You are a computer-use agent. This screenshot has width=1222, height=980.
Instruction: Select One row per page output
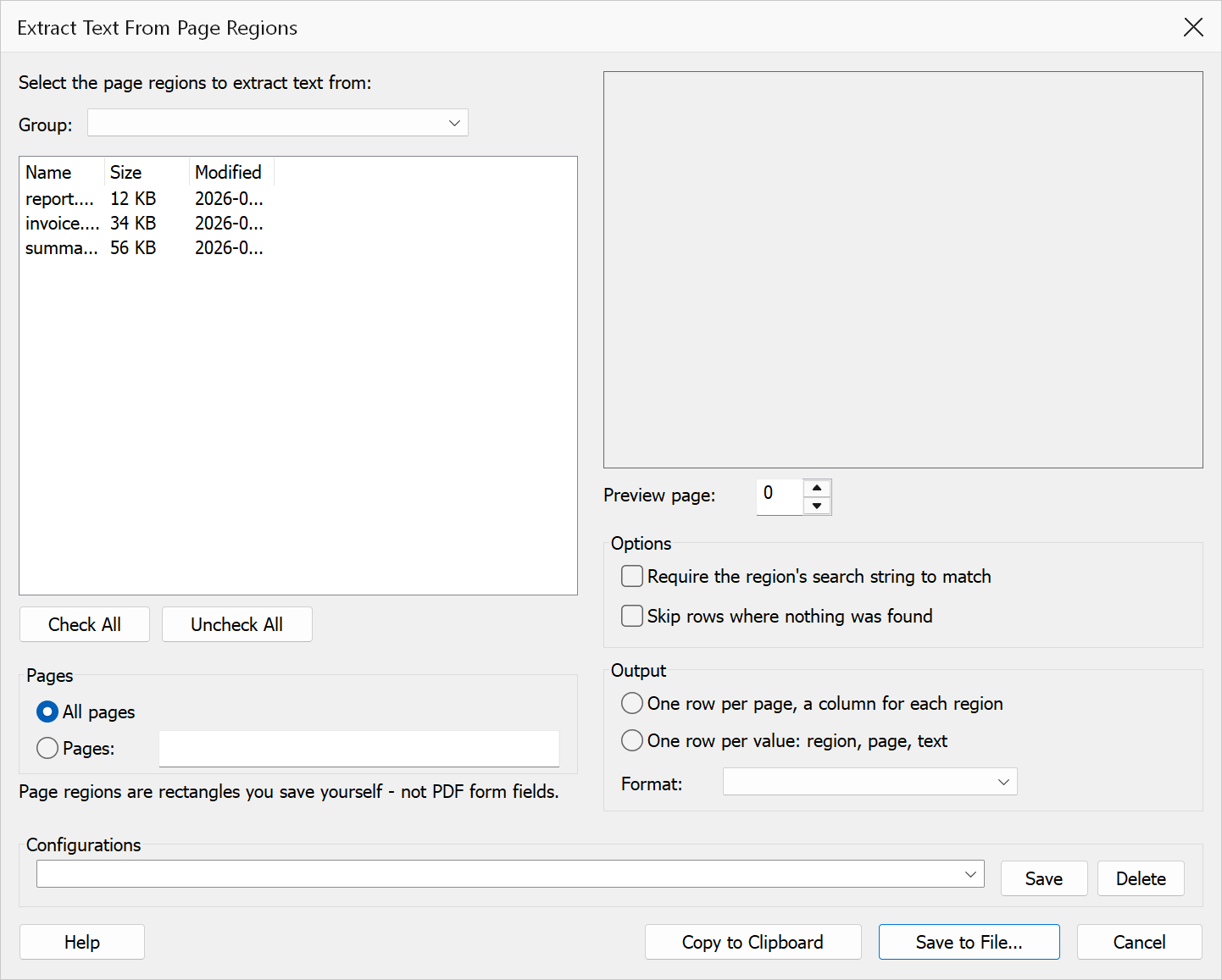(632, 703)
